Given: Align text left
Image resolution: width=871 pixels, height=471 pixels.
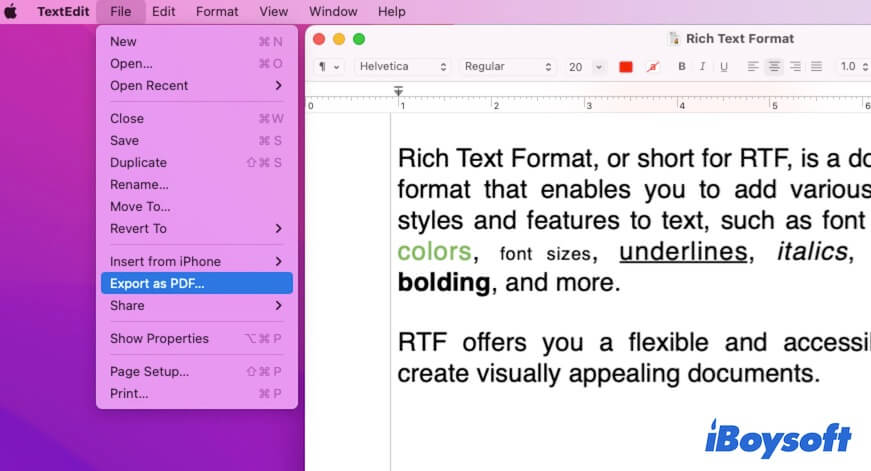Looking at the screenshot, I should pos(752,67).
